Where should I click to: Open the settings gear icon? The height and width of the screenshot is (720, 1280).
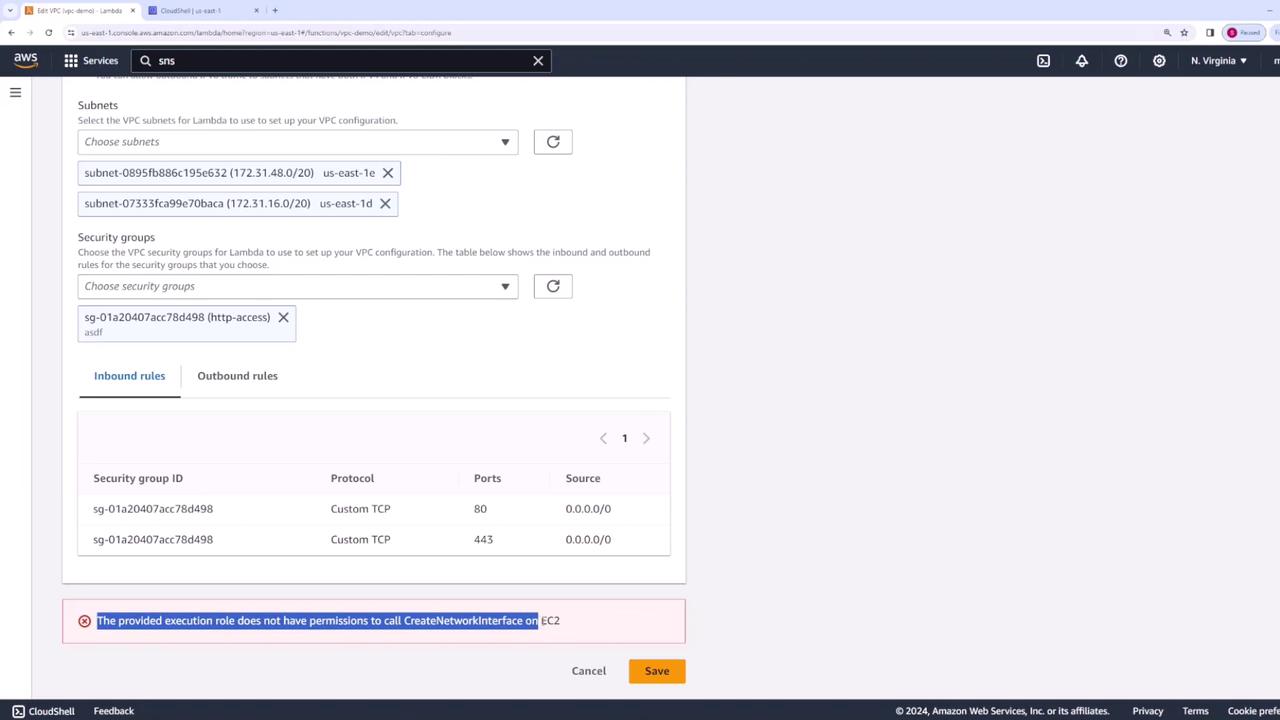tap(1159, 61)
